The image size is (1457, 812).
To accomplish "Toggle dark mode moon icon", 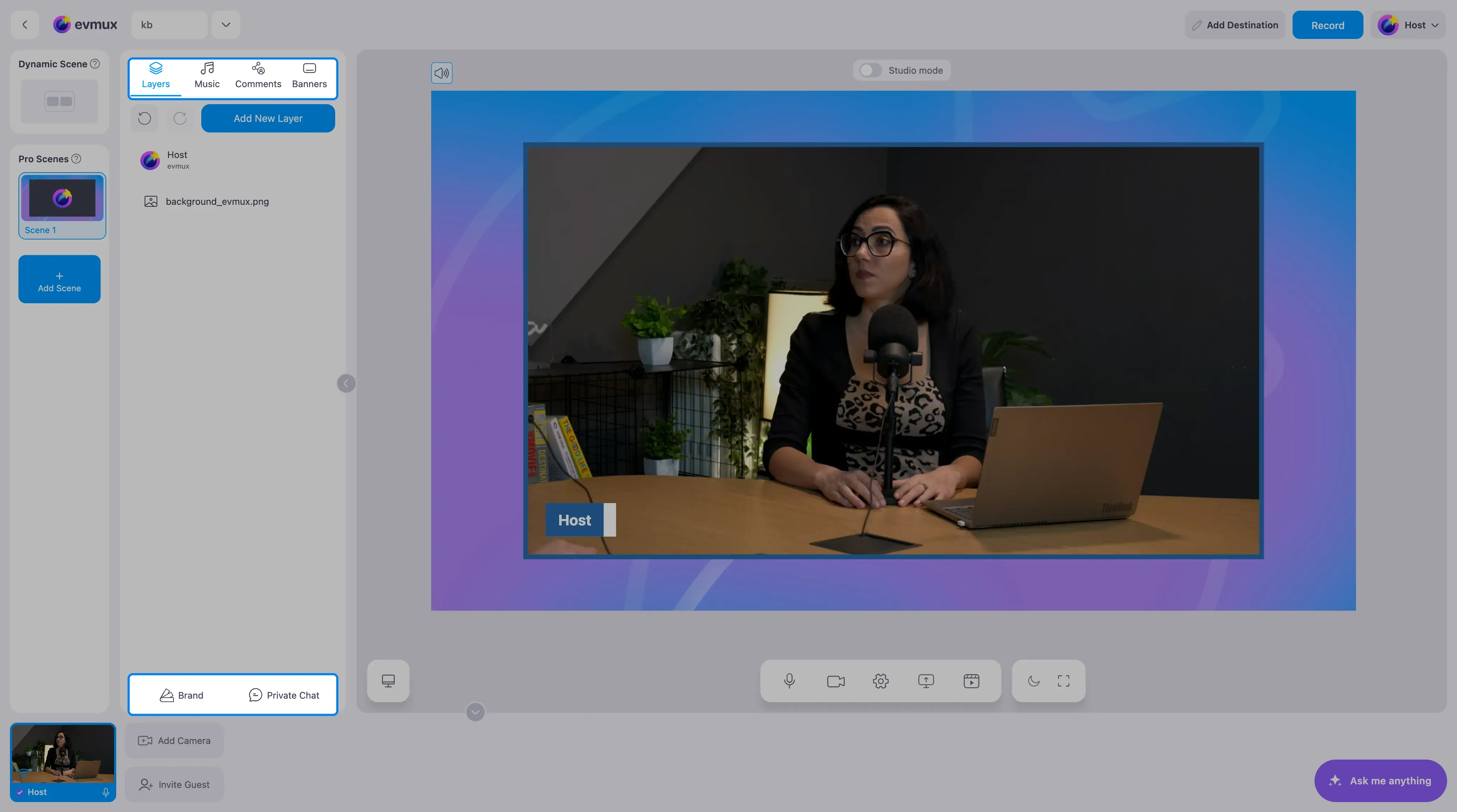I will click(x=1034, y=681).
